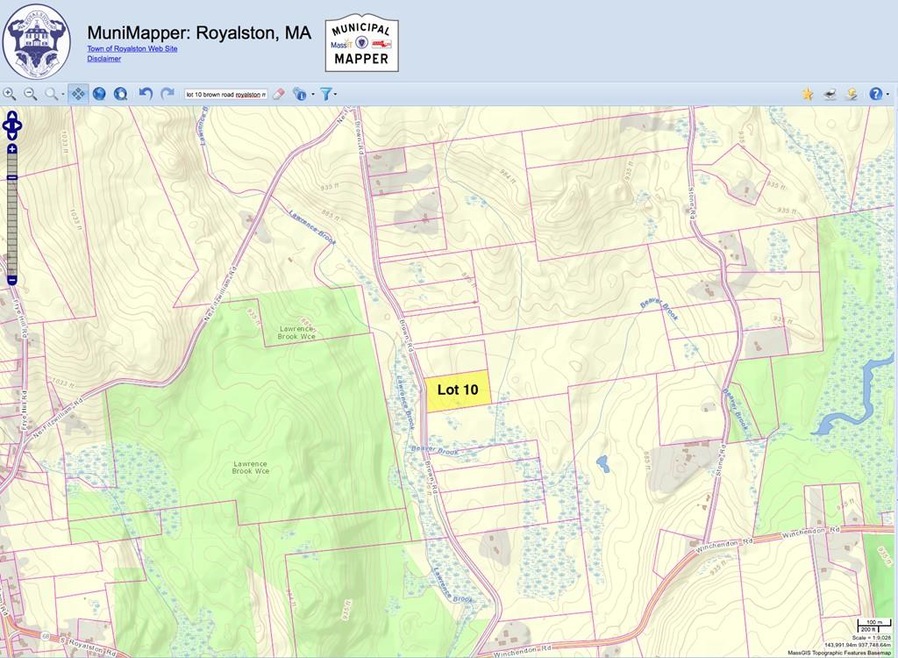Viewport: 898px width, 658px height.
Task: Click the print map icon
Action: (830, 94)
